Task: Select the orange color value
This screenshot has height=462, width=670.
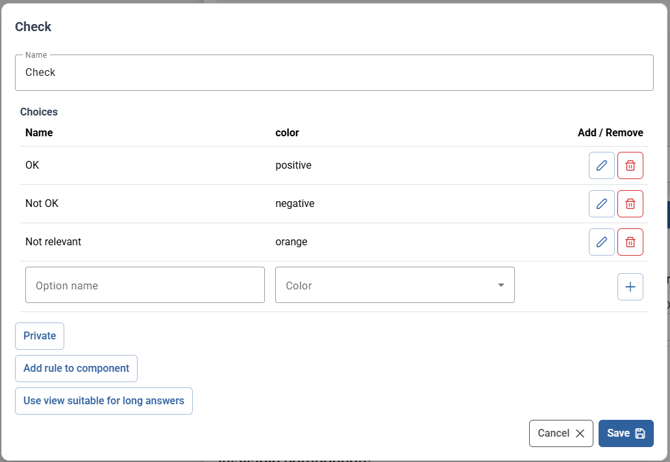Action: tap(291, 242)
